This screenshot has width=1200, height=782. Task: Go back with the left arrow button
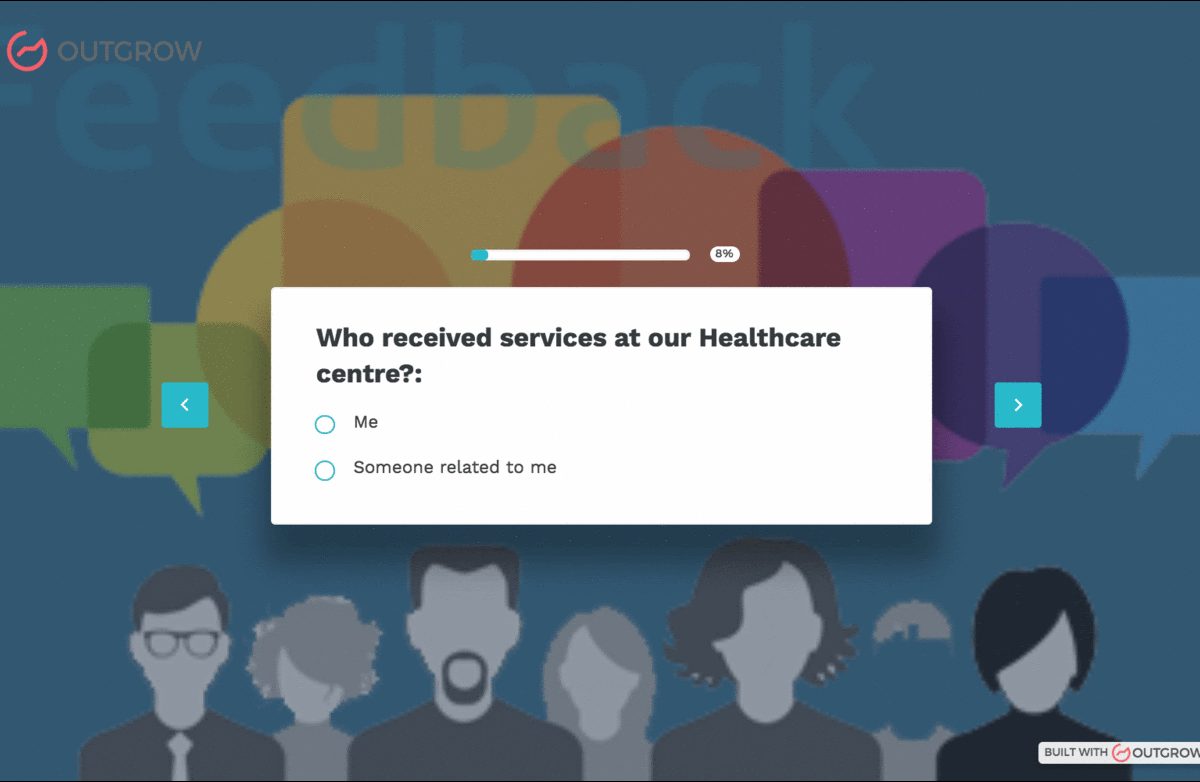pyautogui.click(x=185, y=405)
